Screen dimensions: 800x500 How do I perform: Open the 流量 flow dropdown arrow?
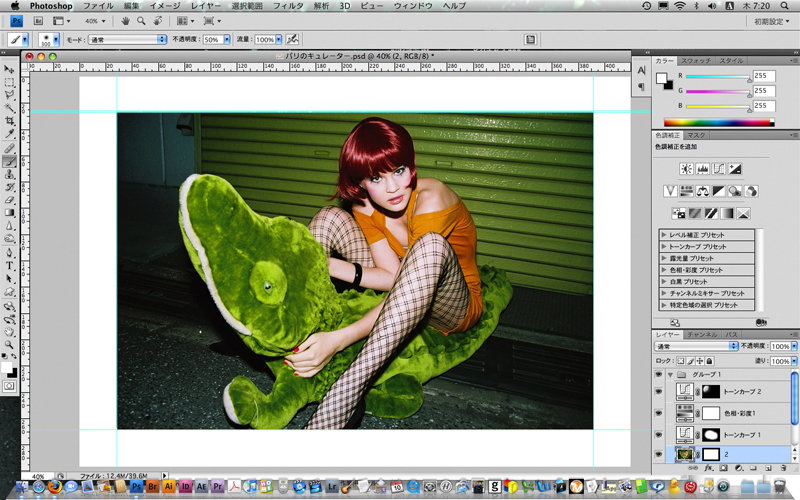[279, 39]
